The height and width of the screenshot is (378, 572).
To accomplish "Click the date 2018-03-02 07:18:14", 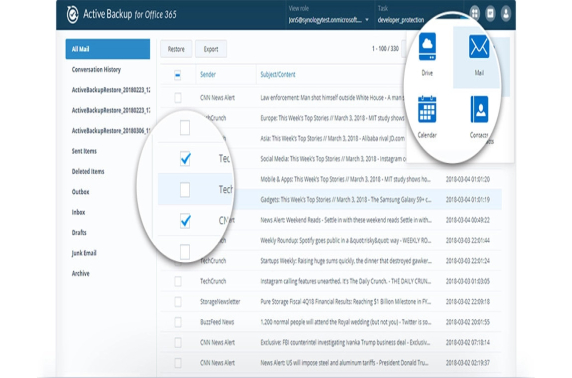I will coord(468,343).
